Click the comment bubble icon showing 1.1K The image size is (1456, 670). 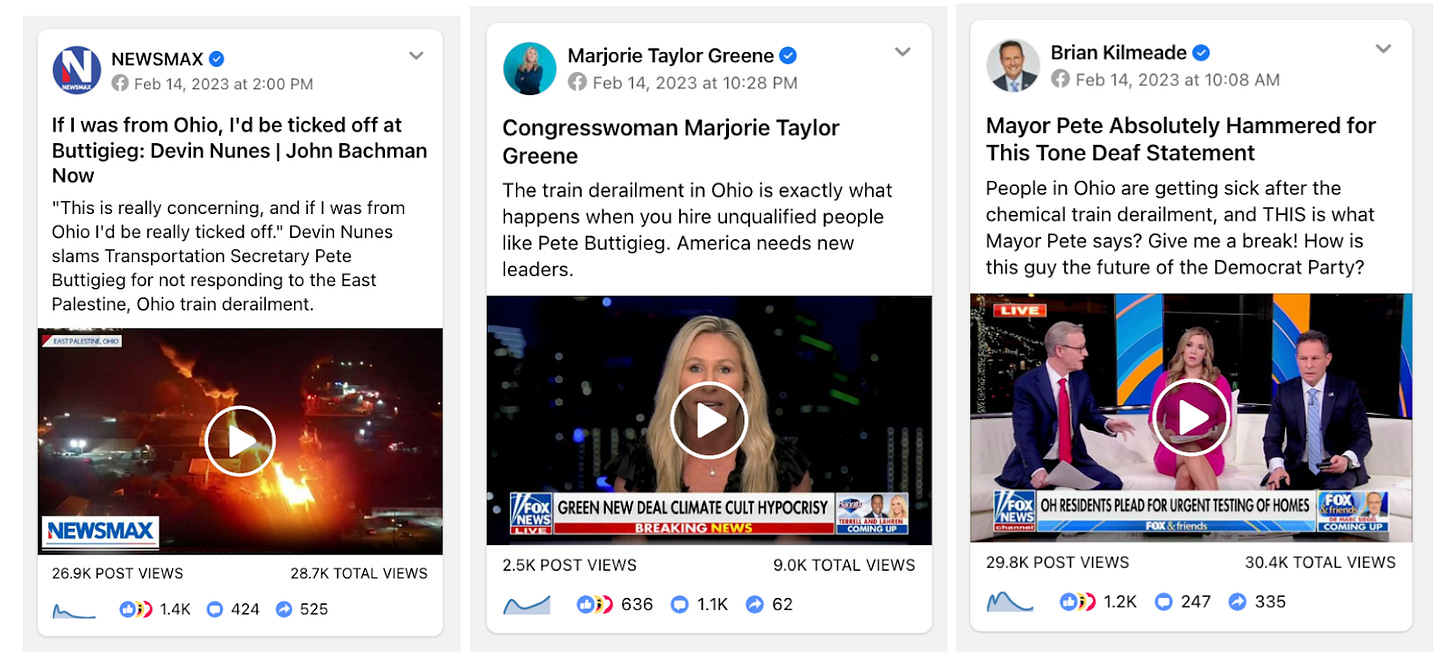tap(681, 604)
